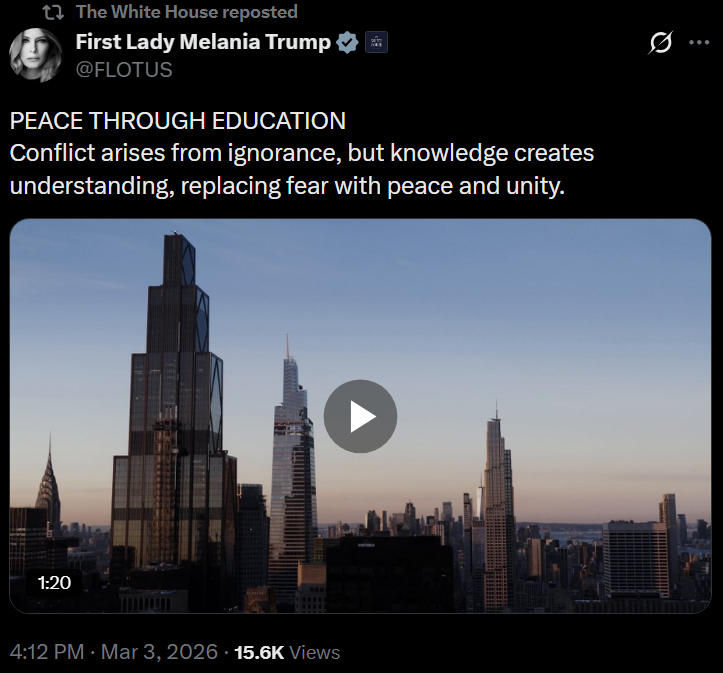
Task: Click the 15.6K view count number
Action: coord(259,653)
